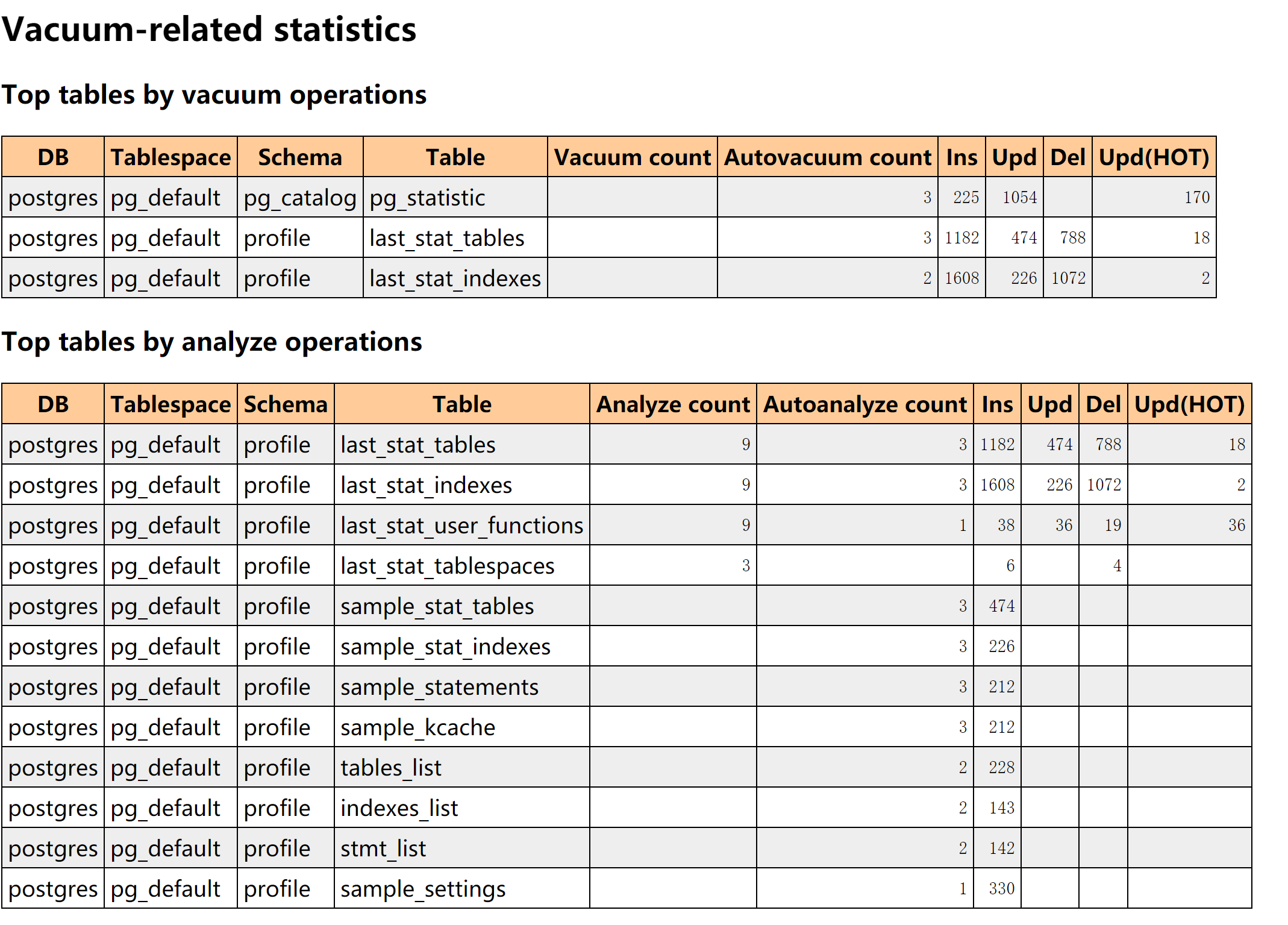The width and height of the screenshot is (1288, 925).
Task: Click the 'Table' header in analyze table
Action: tap(462, 404)
